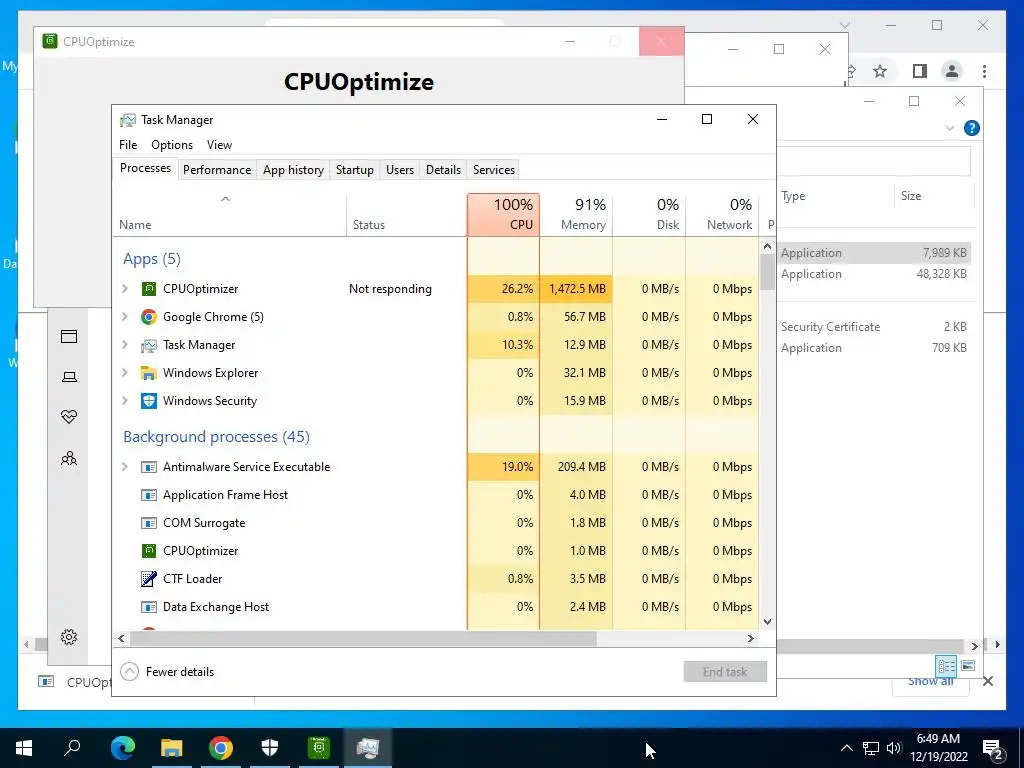Viewport: 1024px width, 768px height.
Task: Open Microsoft Edge from taskbar
Action: [x=123, y=747]
